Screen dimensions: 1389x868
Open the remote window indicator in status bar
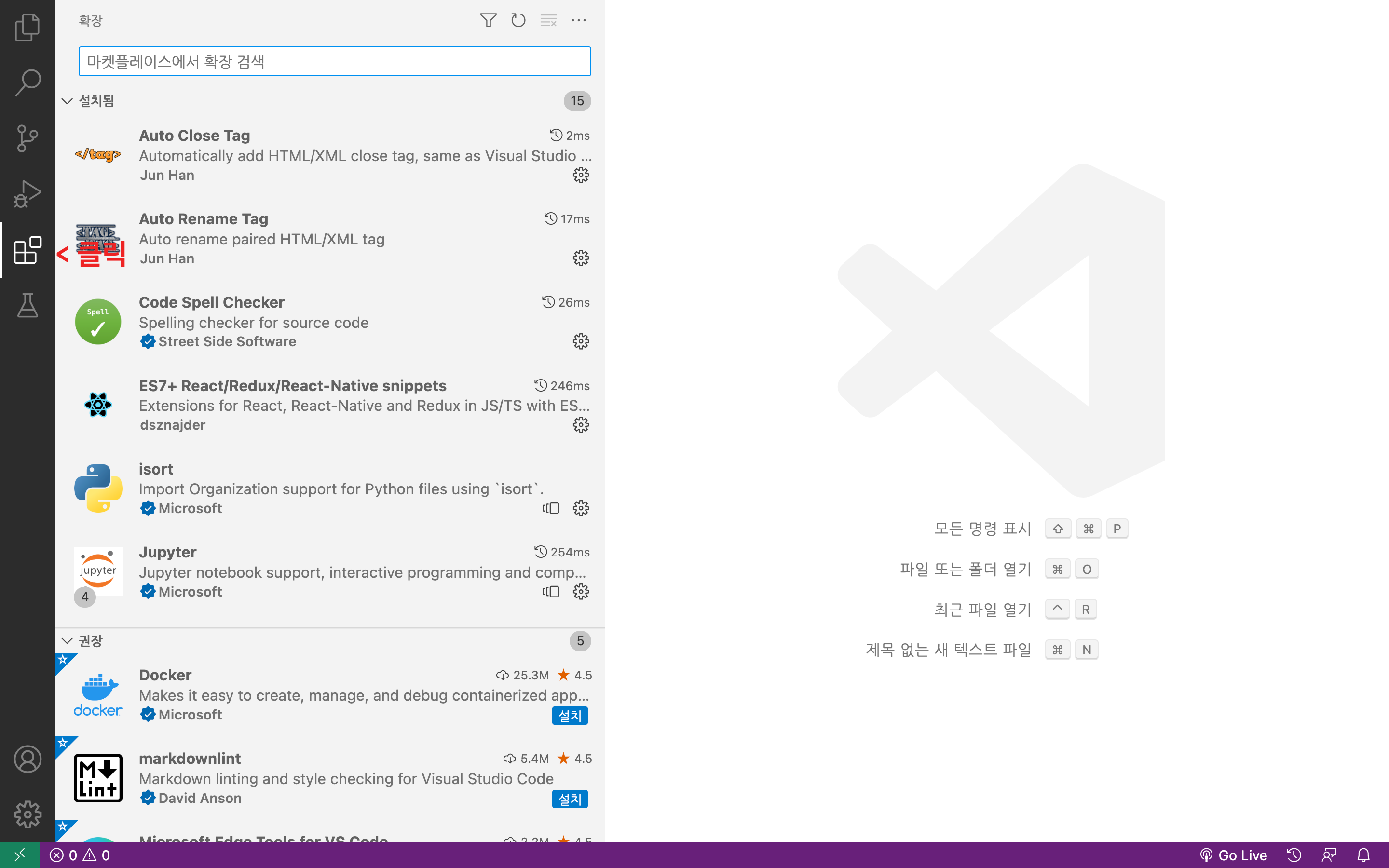(x=19, y=855)
